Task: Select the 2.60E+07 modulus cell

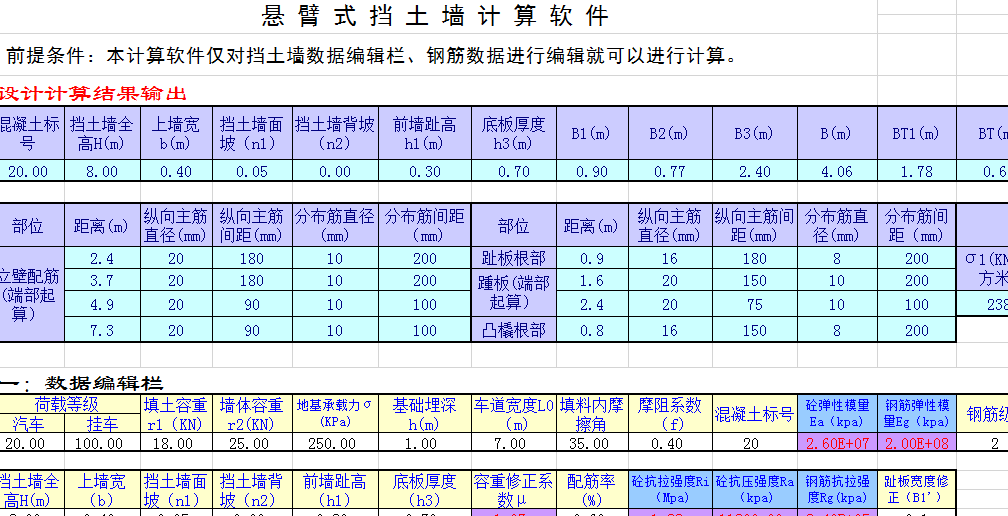Action: (x=837, y=443)
